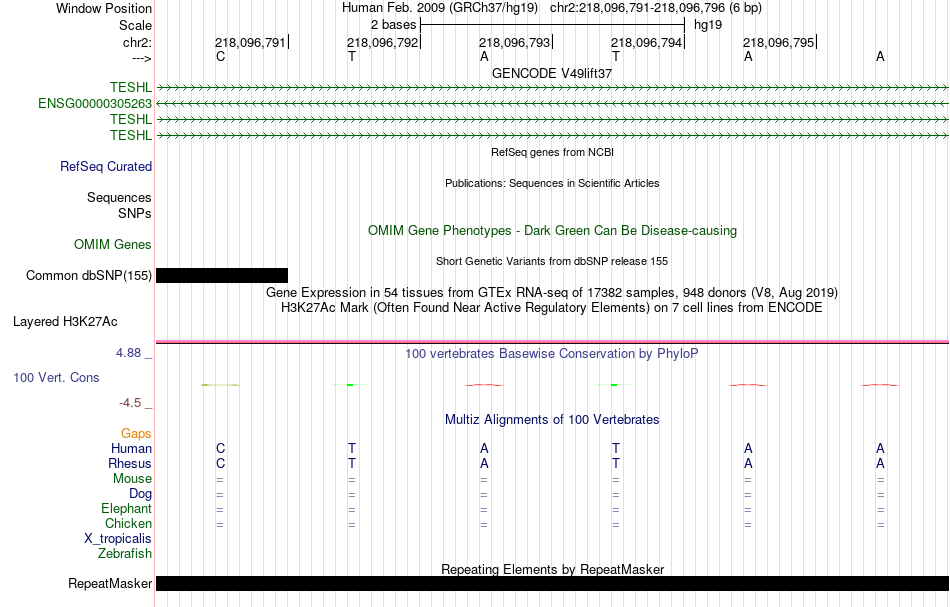Select the Rhesus species label
Viewport: 950px width, 607px height.
(x=130, y=463)
